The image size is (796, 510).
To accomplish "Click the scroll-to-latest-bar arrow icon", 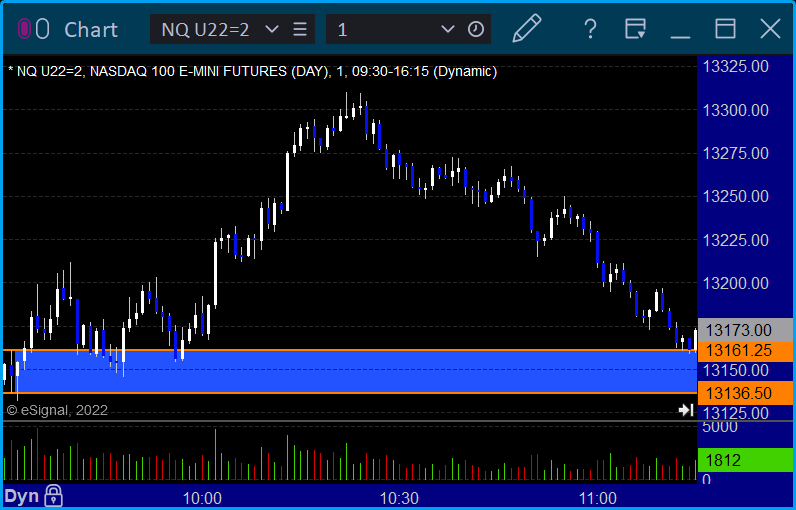I will click(x=686, y=410).
